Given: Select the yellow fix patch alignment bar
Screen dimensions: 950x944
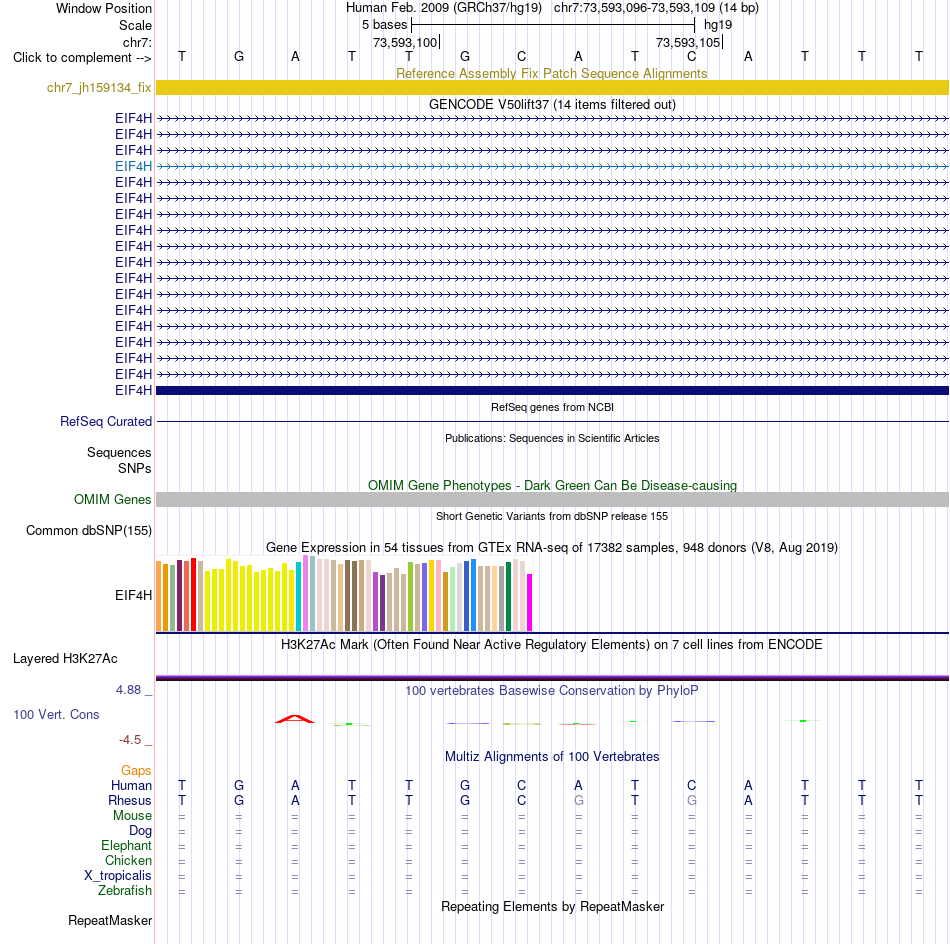Looking at the screenshot, I should coord(552,87).
